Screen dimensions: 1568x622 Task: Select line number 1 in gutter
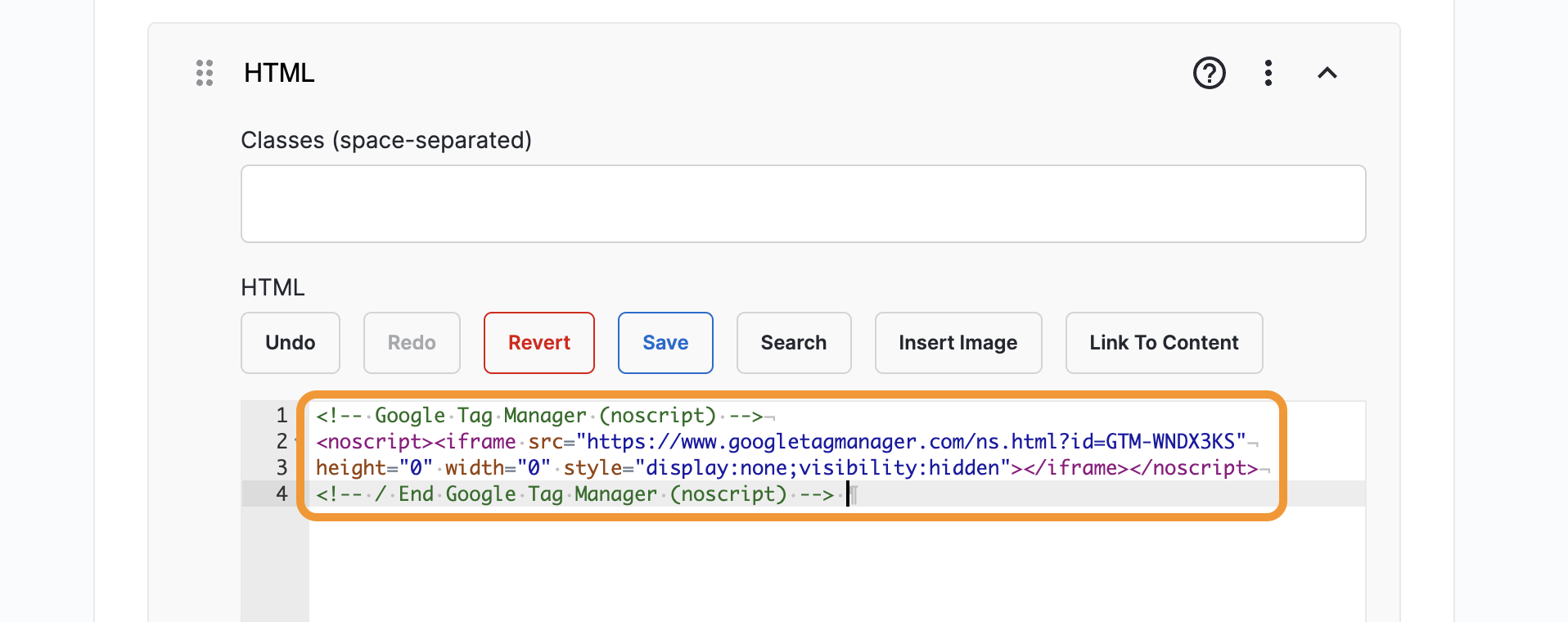pyautogui.click(x=282, y=416)
